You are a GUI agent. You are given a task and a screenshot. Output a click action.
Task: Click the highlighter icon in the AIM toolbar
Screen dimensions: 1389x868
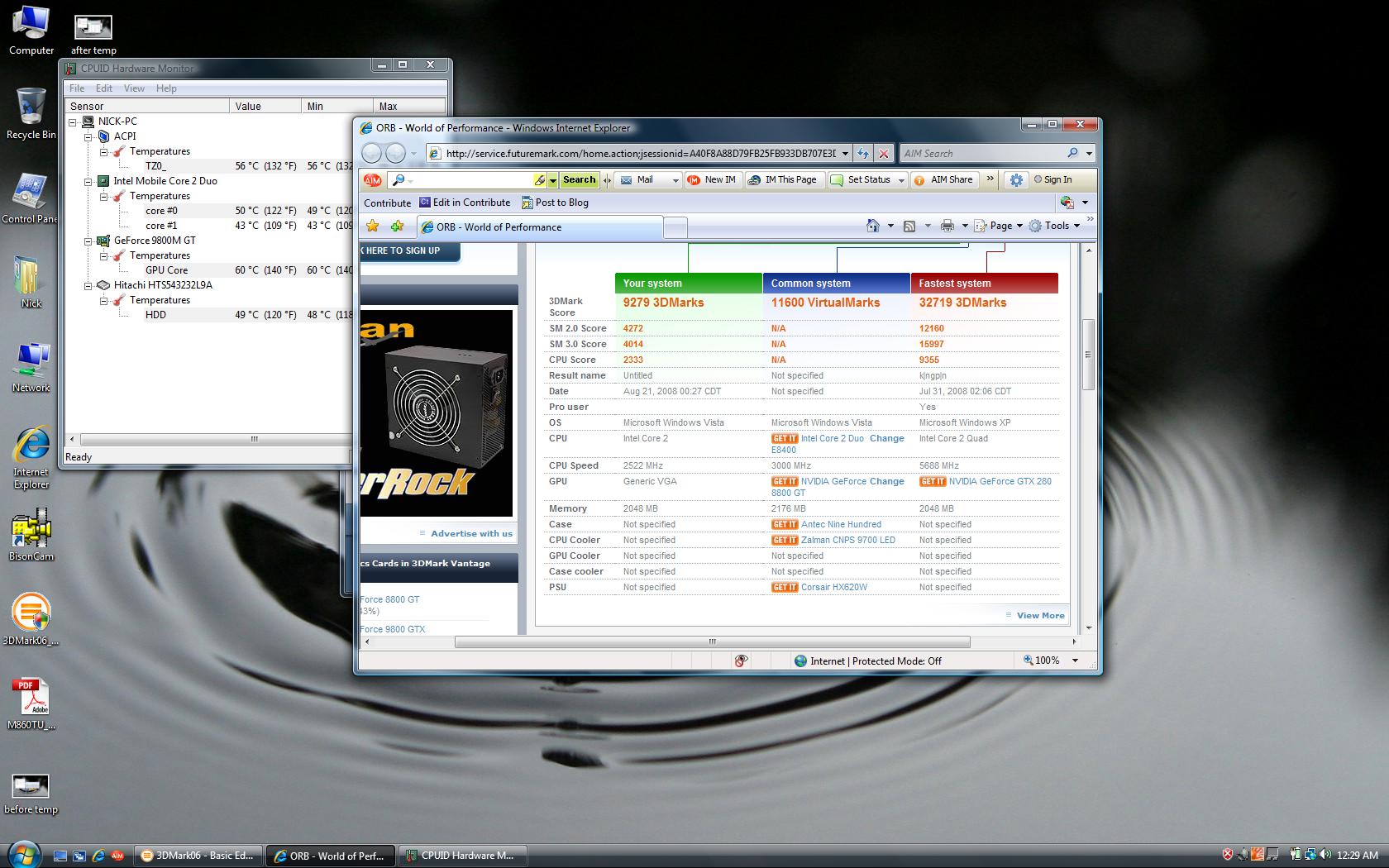pos(539,179)
